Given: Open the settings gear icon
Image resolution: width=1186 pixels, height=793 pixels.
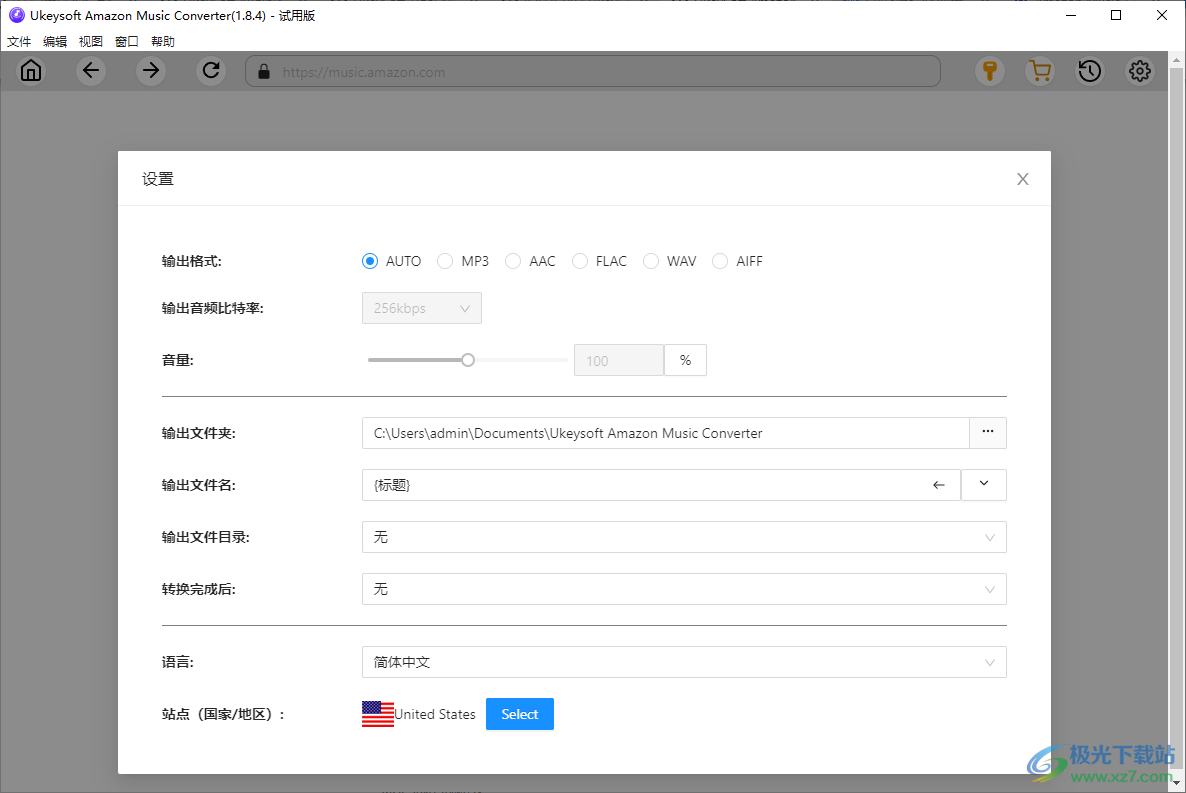Looking at the screenshot, I should tap(1140, 71).
